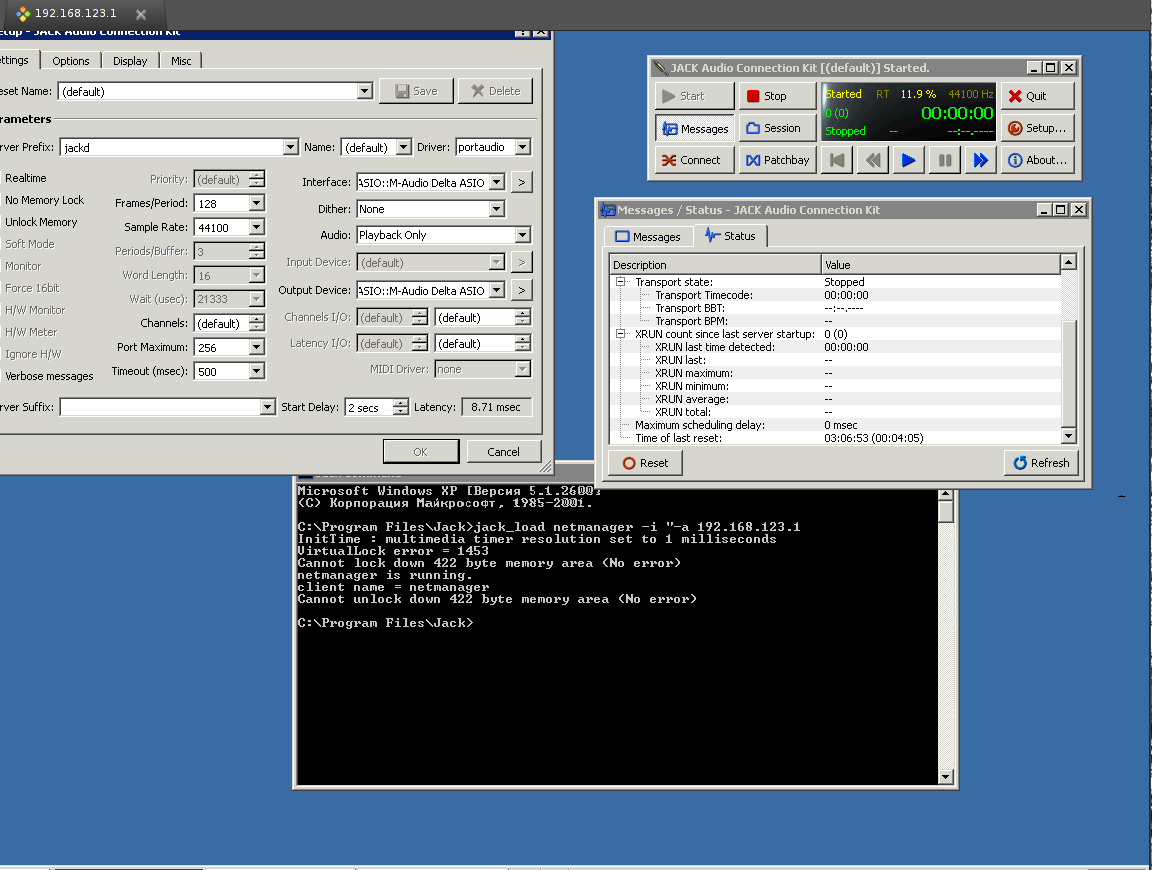
Task: Open the Patchbay window
Action: [776, 160]
